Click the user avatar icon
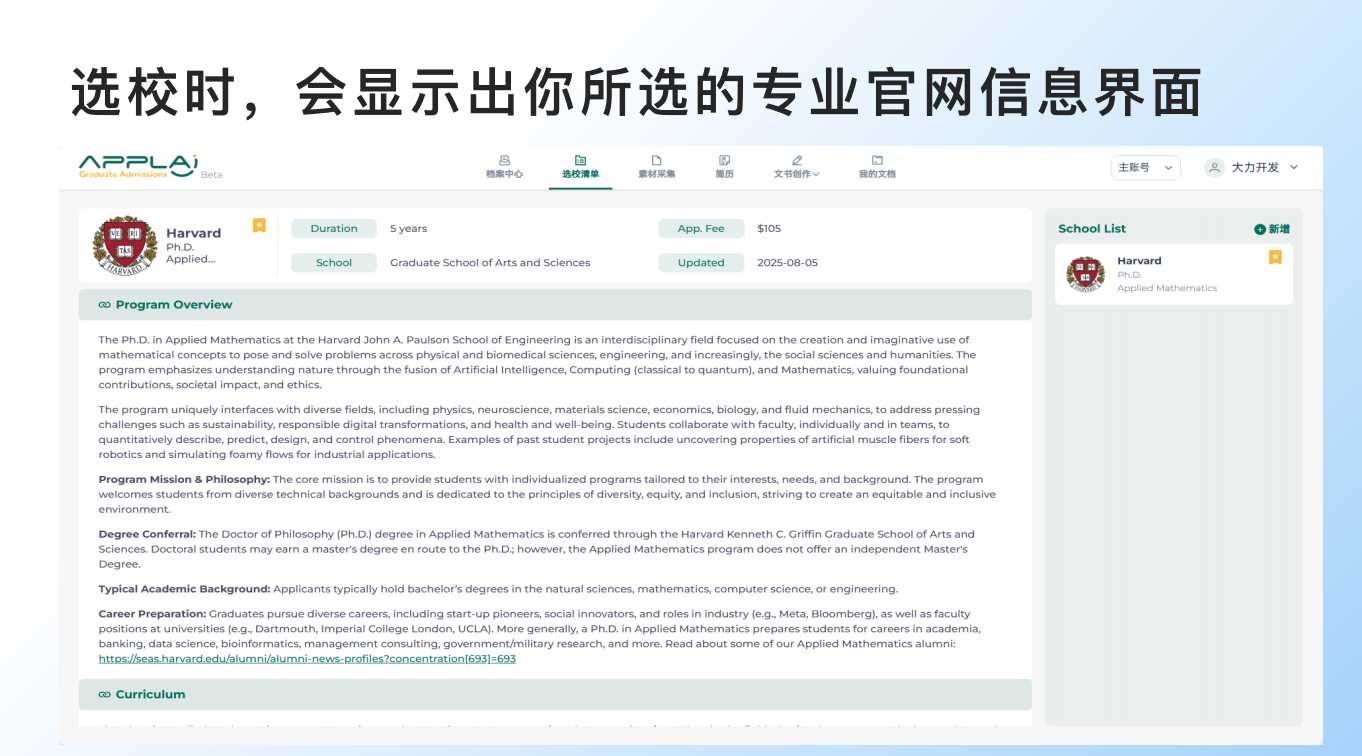The width and height of the screenshot is (1362, 756). click(1214, 168)
